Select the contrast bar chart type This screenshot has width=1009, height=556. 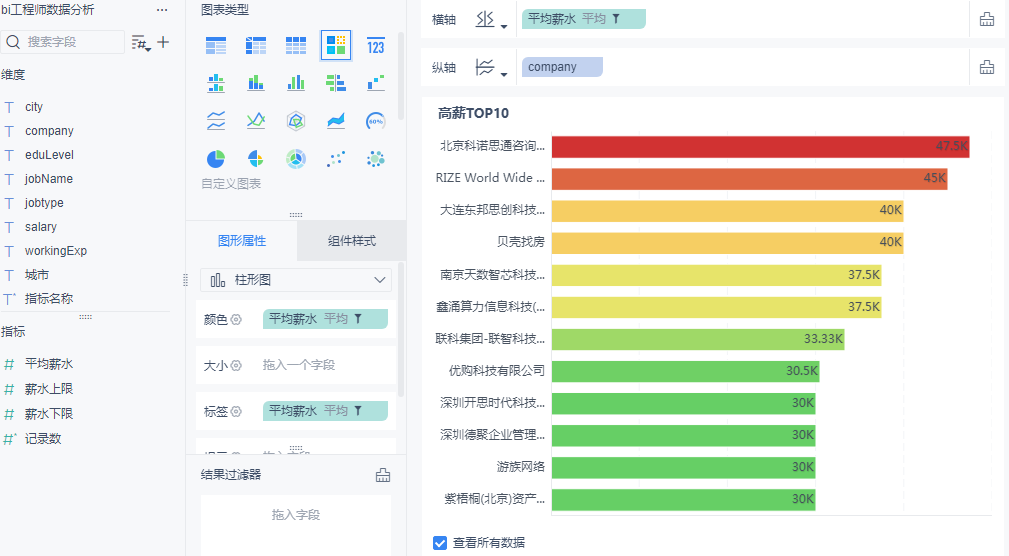336,83
